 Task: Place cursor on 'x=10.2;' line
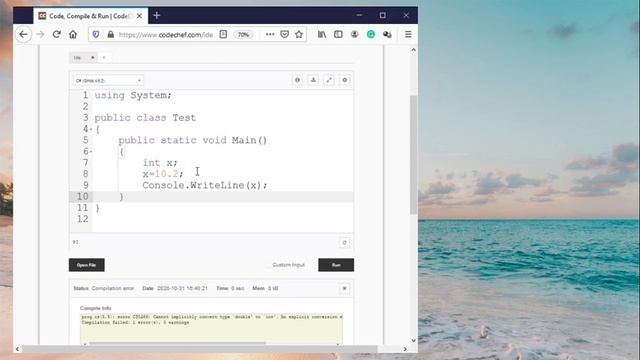coord(163,174)
